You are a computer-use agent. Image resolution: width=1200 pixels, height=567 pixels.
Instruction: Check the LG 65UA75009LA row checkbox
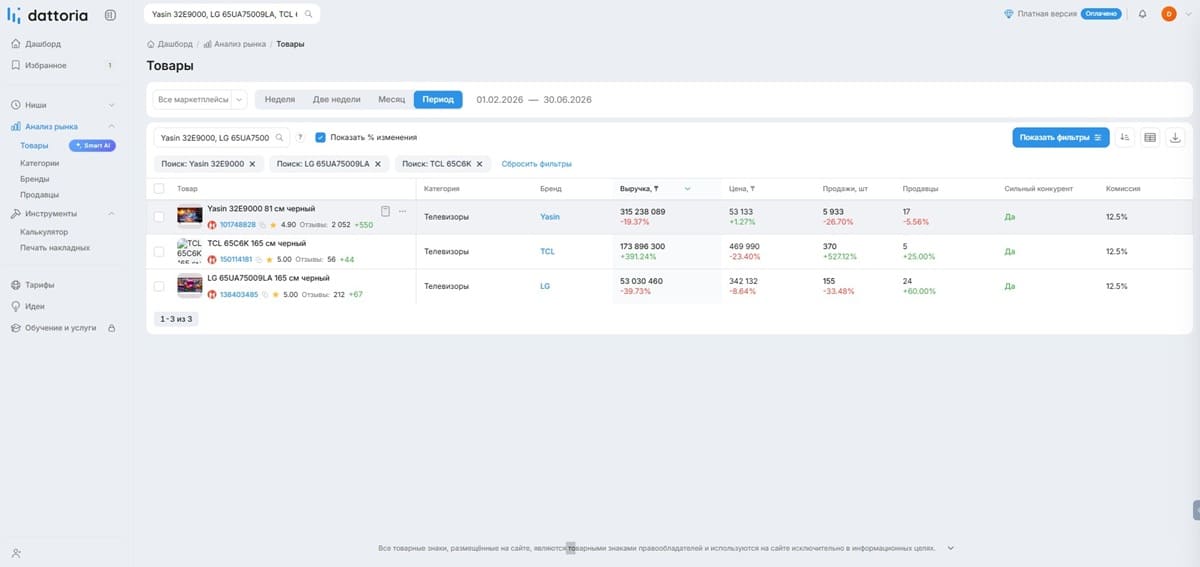159,286
